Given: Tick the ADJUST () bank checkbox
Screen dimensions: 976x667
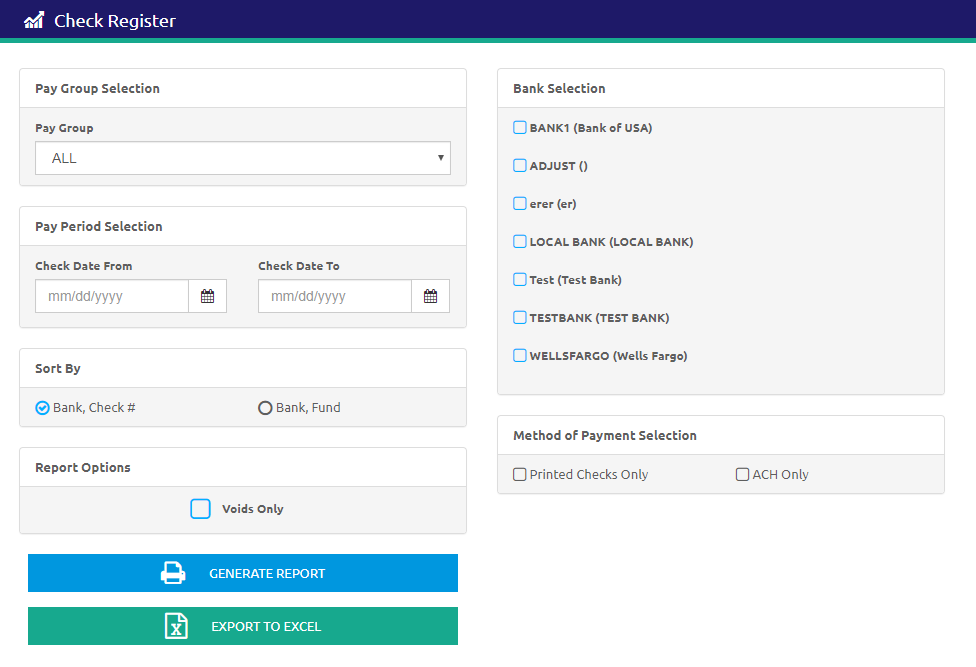Looking at the screenshot, I should 520,165.
